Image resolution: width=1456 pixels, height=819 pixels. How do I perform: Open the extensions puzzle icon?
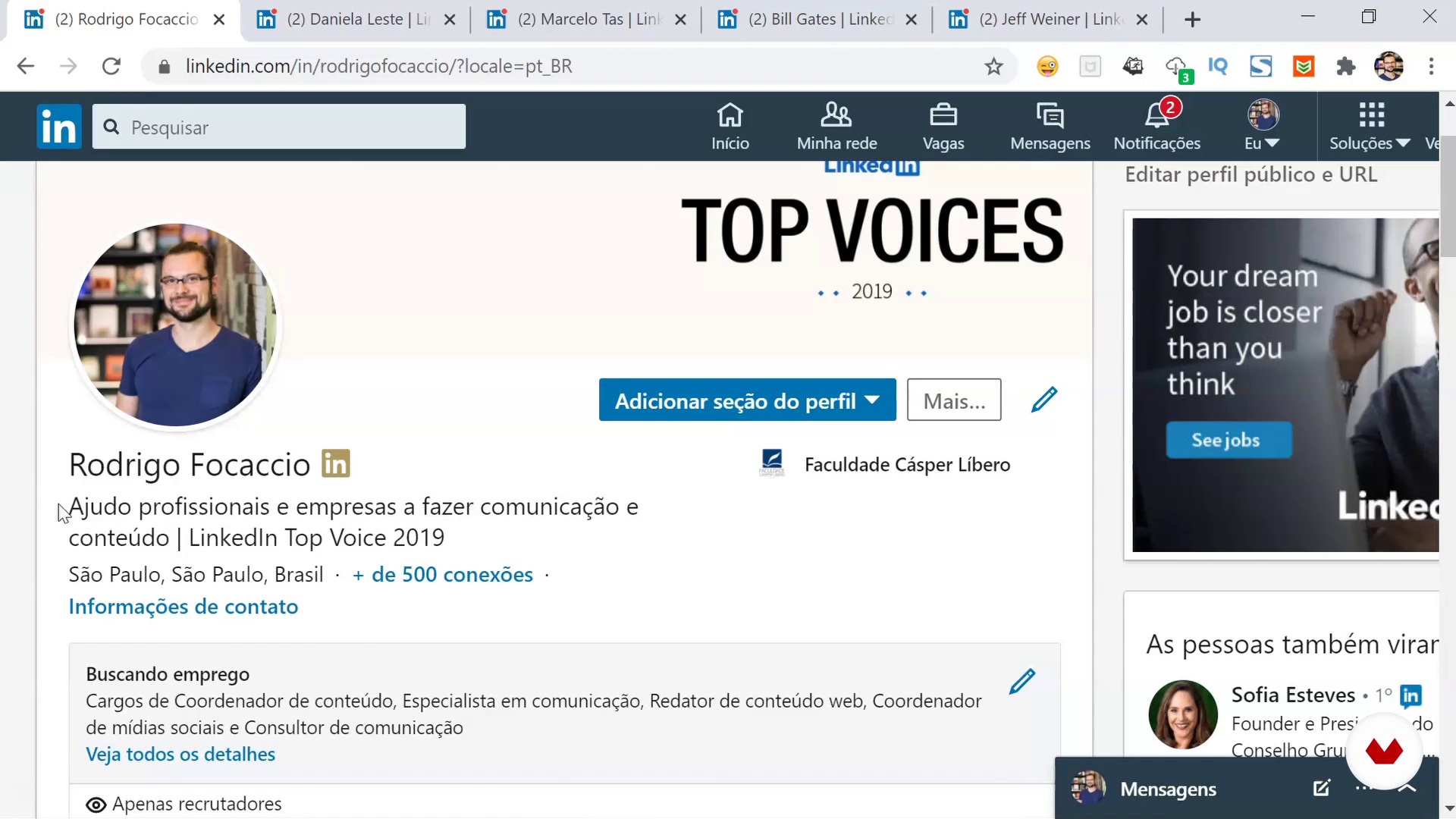click(x=1346, y=67)
